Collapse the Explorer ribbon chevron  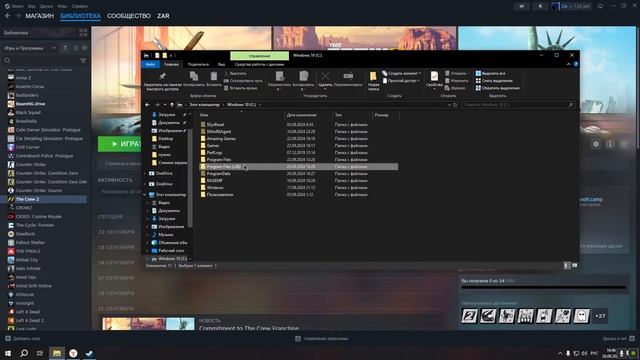569,64
